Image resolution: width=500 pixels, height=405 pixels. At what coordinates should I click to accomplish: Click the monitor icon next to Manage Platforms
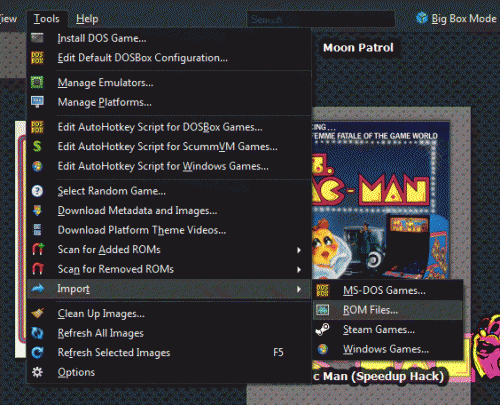[x=37, y=102]
